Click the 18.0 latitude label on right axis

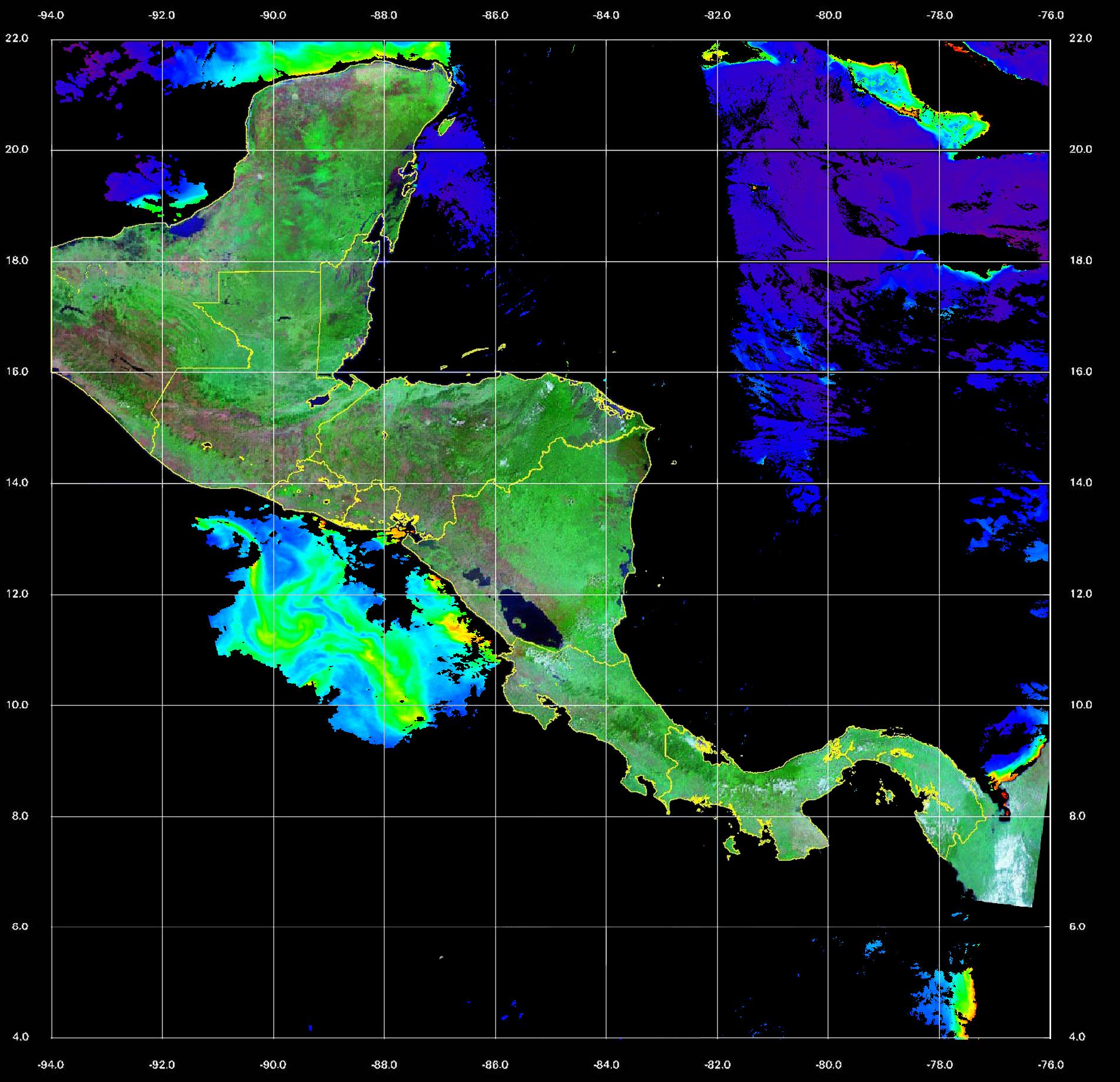tap(1080, 260)
